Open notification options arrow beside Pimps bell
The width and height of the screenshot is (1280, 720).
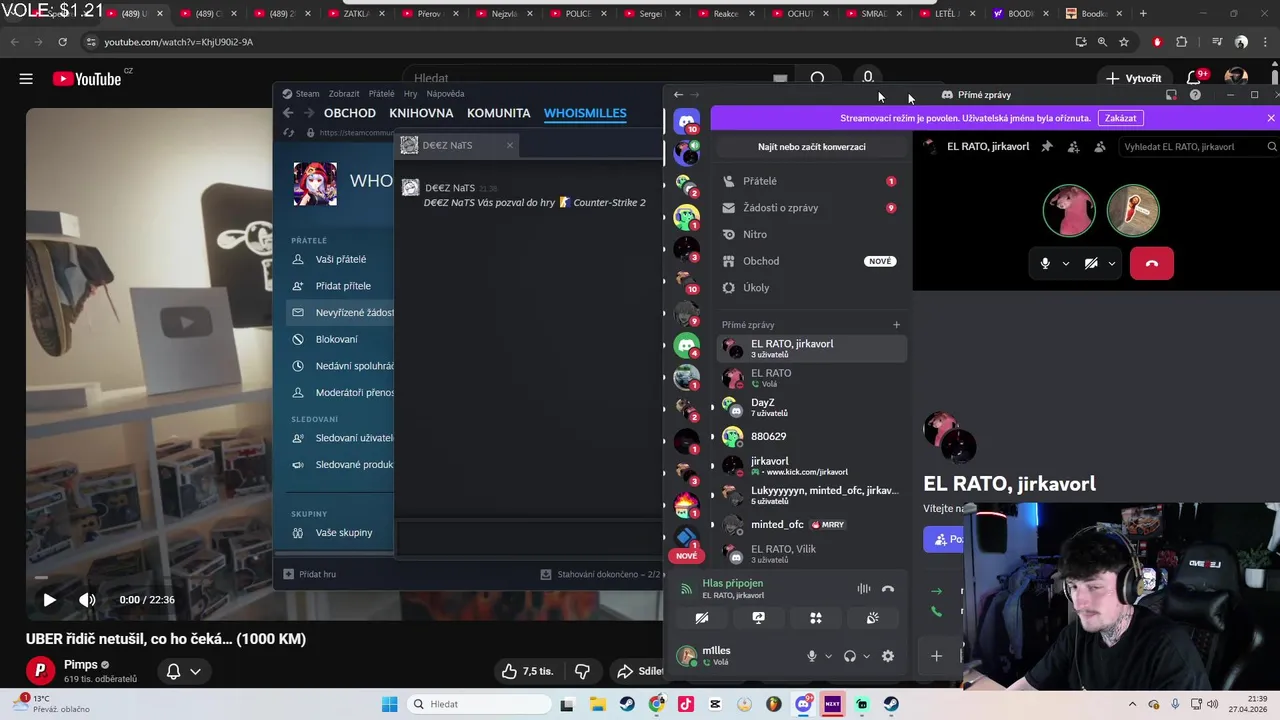coord(195,671)
